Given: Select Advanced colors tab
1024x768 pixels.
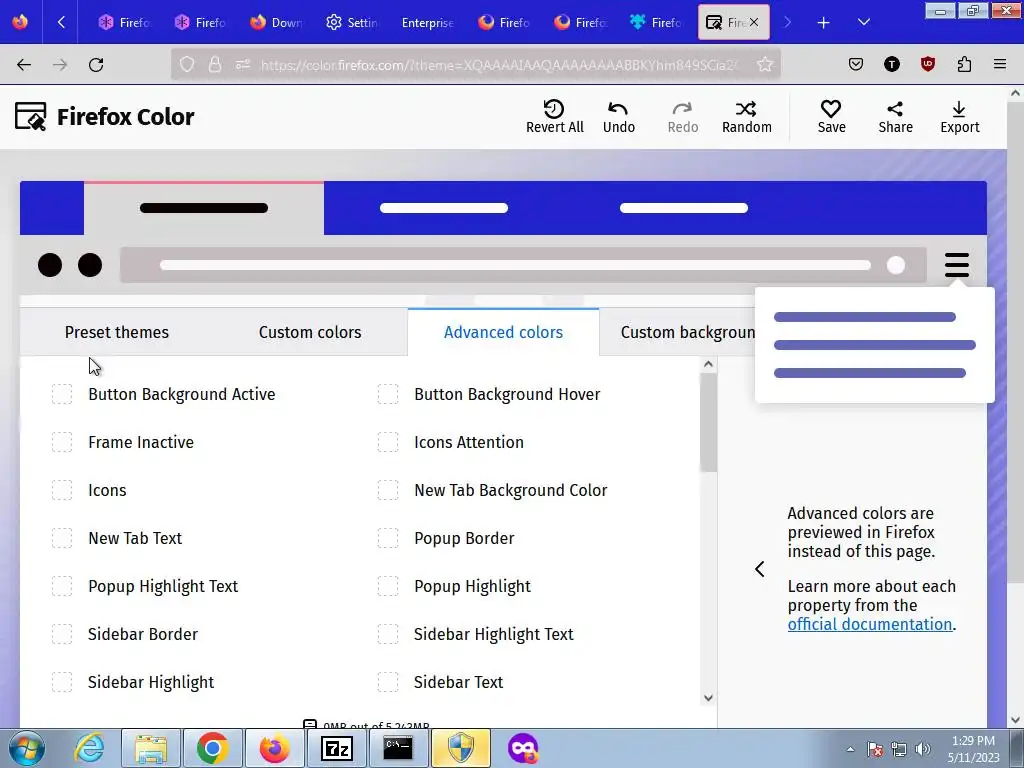Looking at the screenshot, I should [x=504, y=332].
